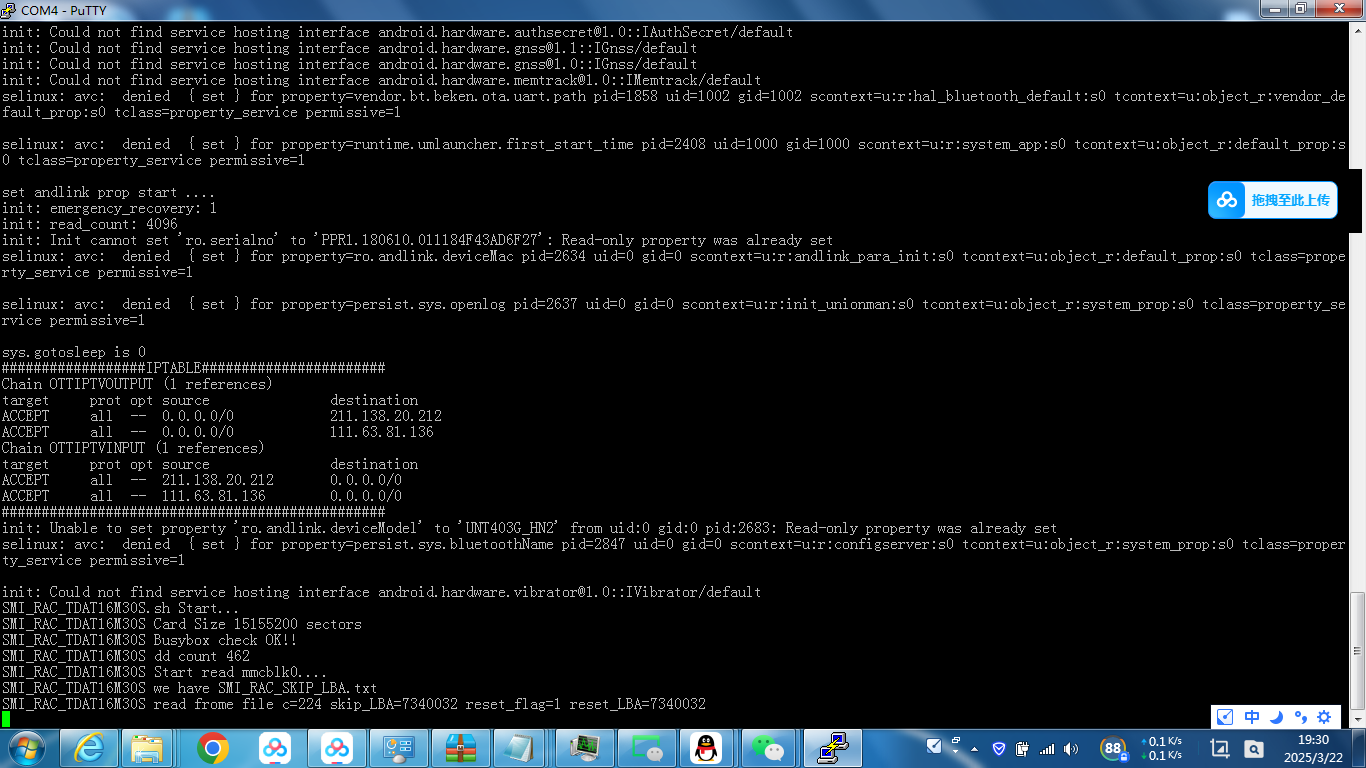The width and height of the screenshot is (1366, 768).
Task: Open the blue shield security tray icon
Action: 999,748
